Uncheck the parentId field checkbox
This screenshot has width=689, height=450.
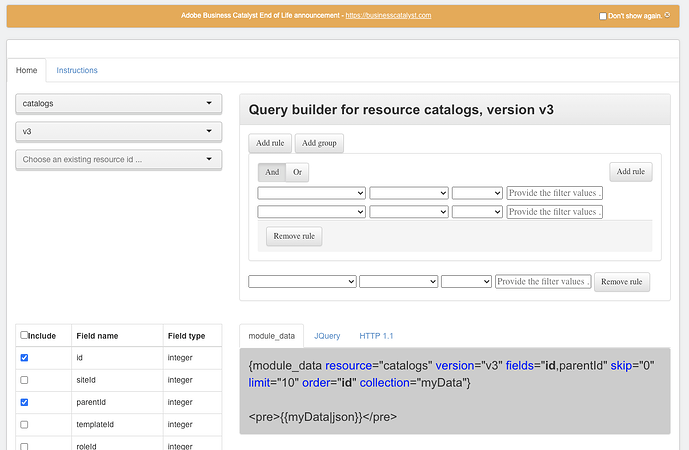[25, 403]
